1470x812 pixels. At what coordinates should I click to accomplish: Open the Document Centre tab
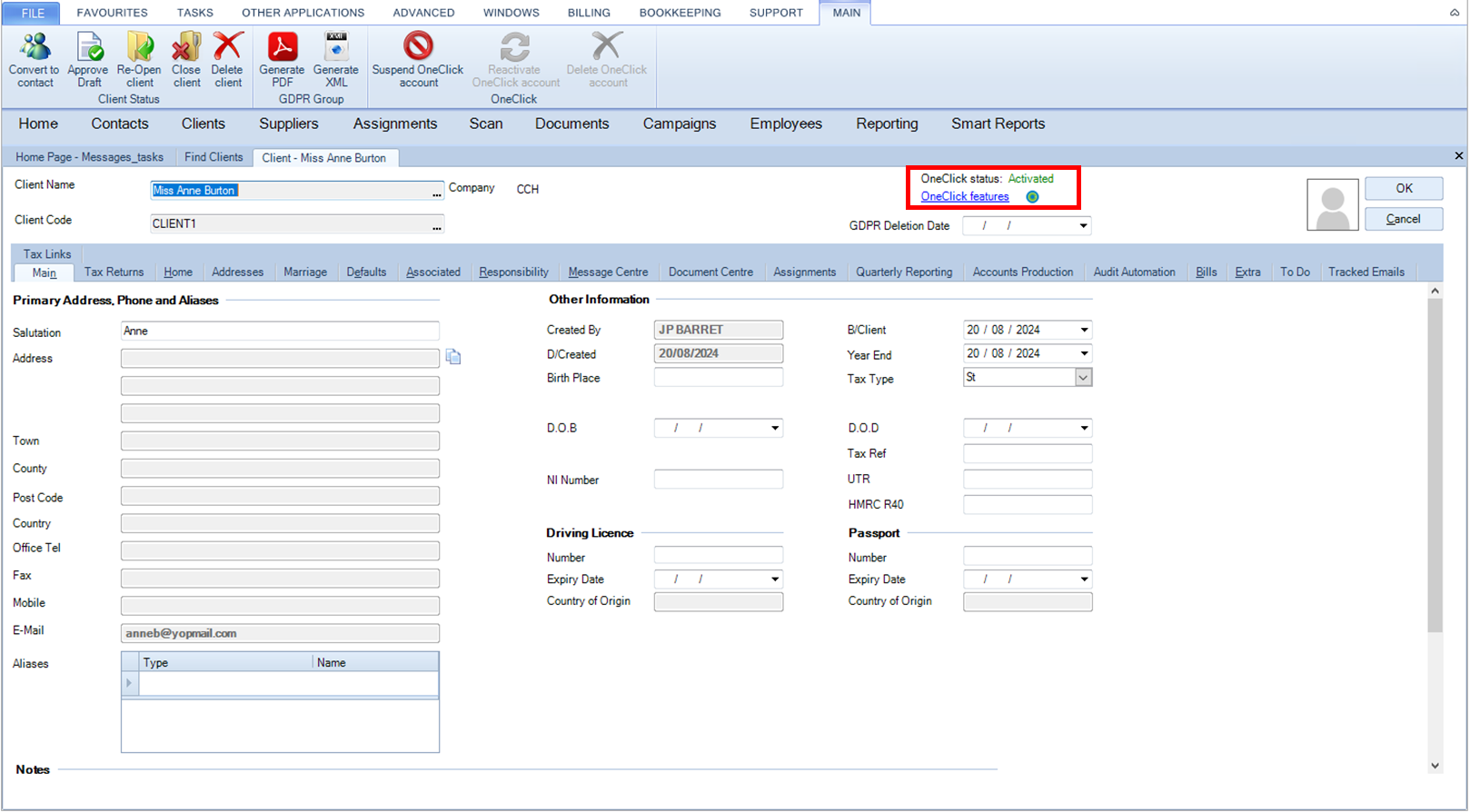click(x=710, y=272)
